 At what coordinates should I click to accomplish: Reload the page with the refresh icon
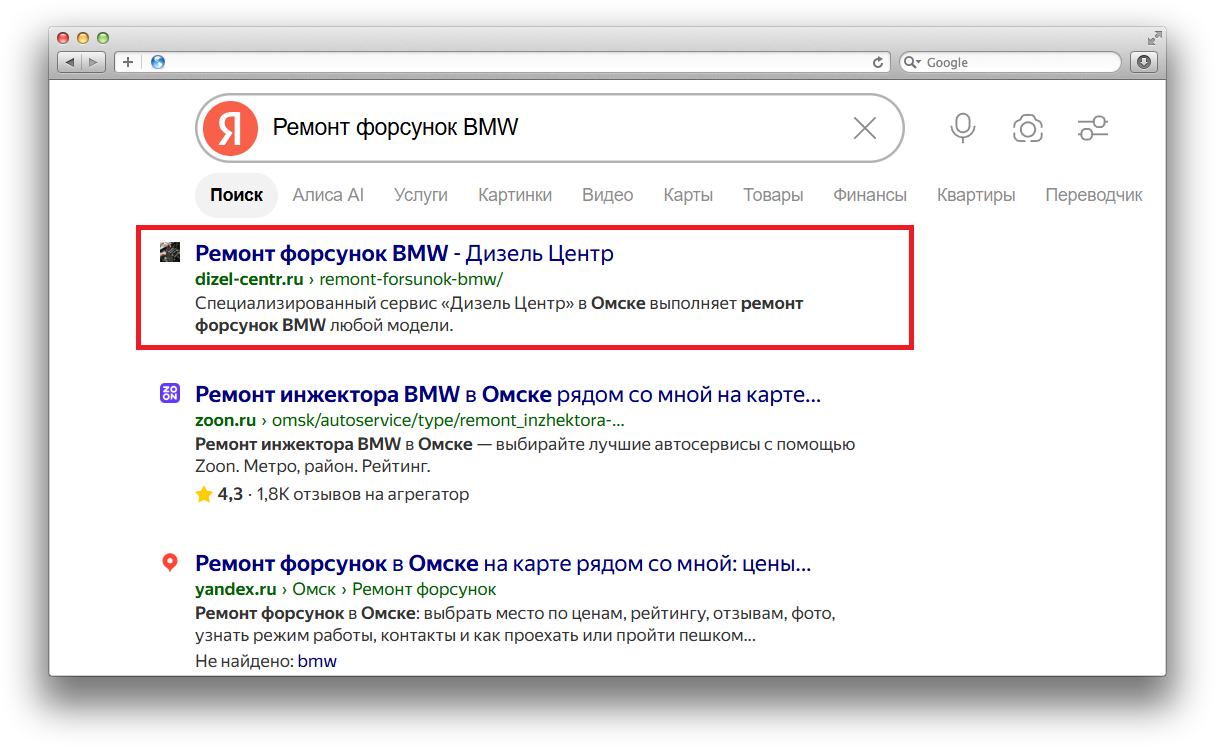(x=878, y=62)
